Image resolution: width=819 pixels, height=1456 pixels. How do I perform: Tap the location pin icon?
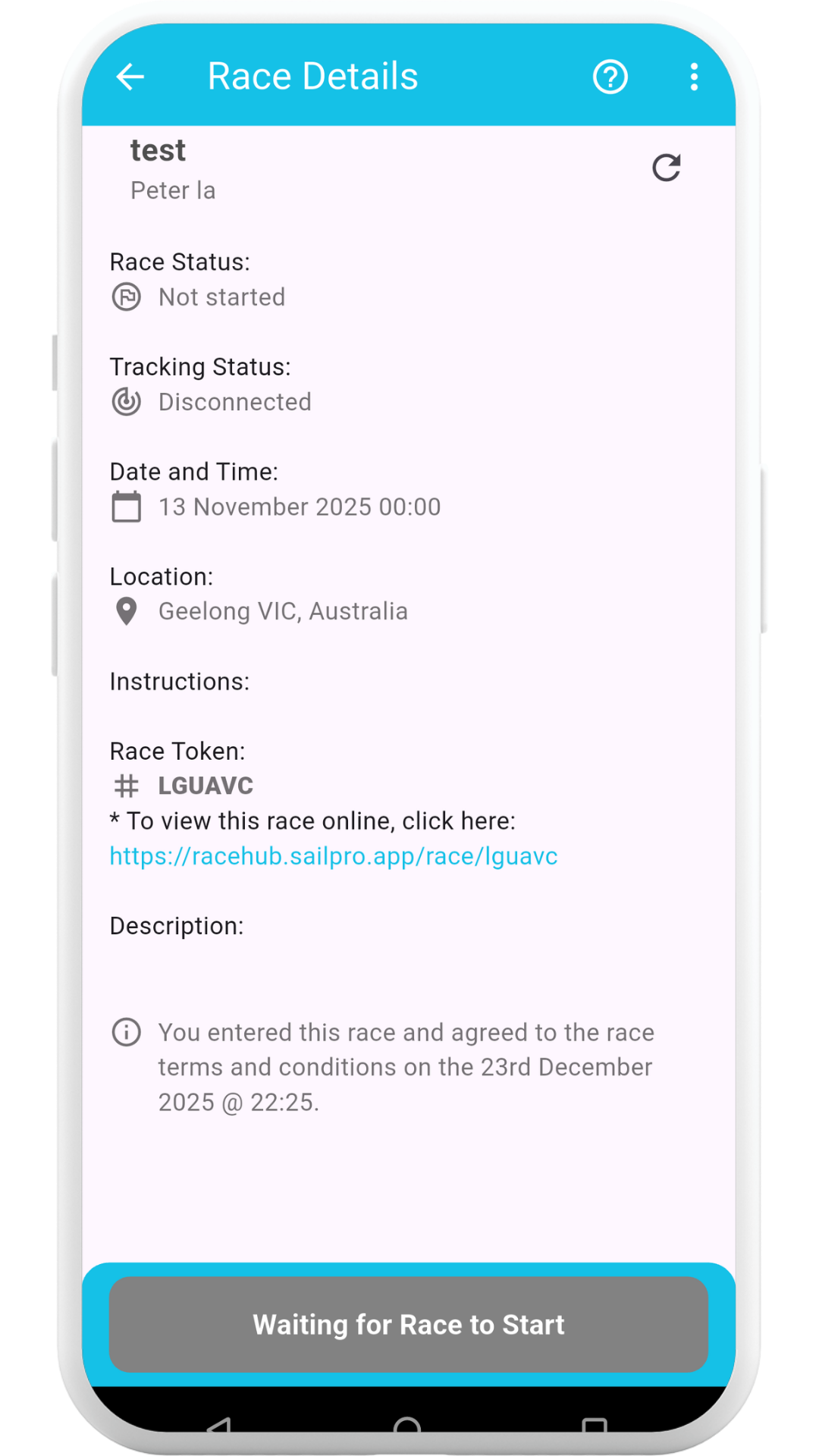pos(127,611)
